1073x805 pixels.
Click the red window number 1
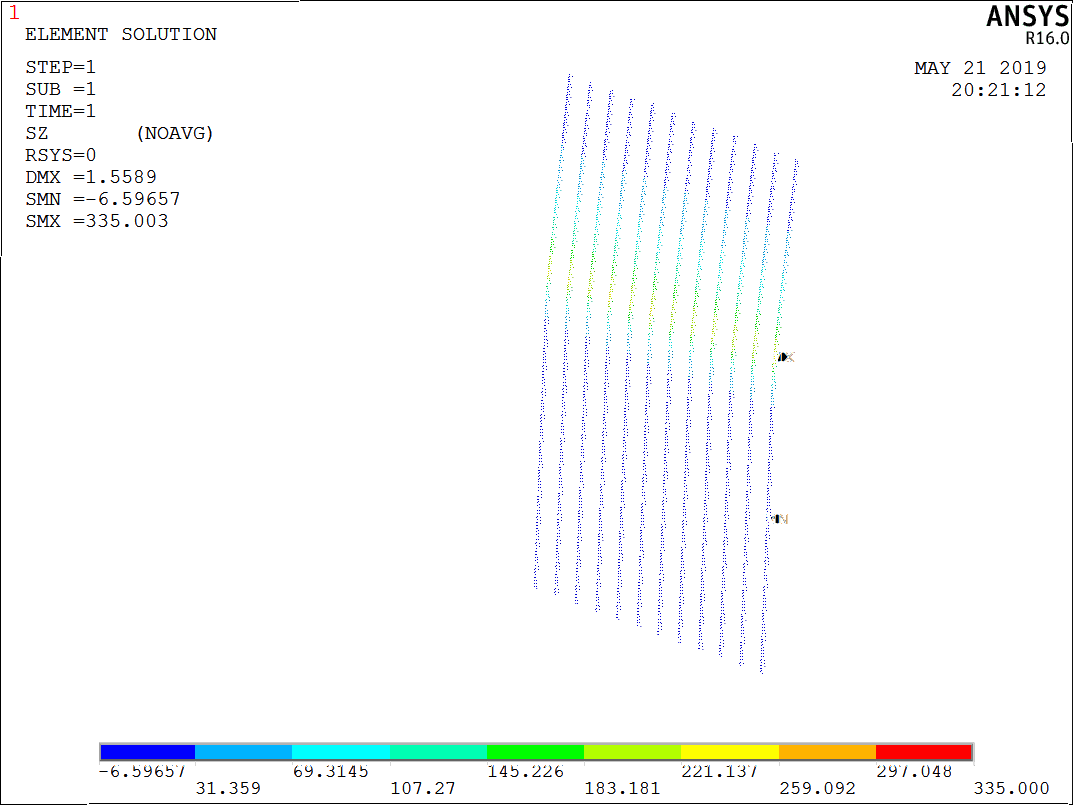click(14, 12)
